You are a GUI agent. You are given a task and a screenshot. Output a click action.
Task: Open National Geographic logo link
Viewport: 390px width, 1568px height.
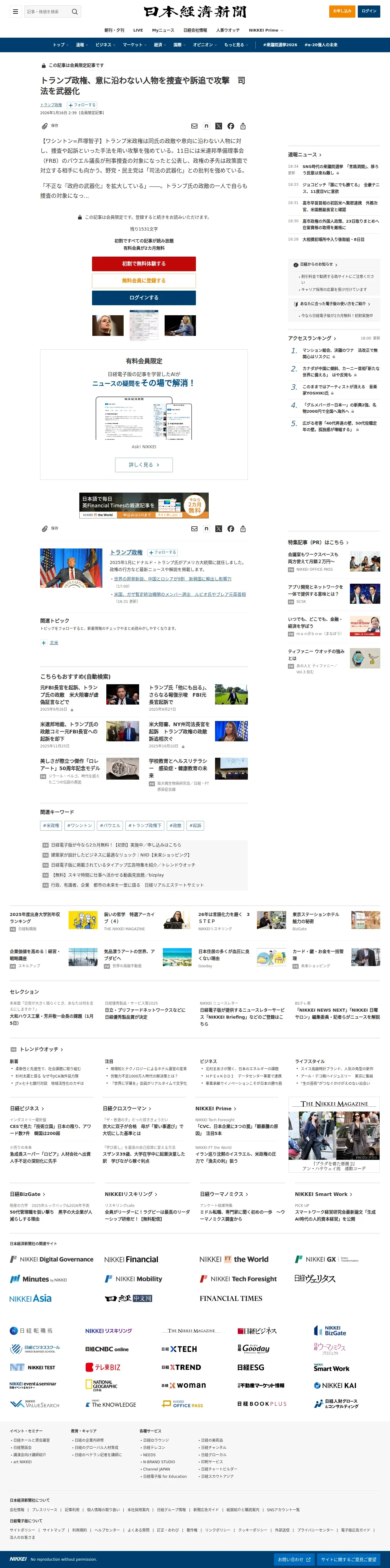tap(101, 1385)
